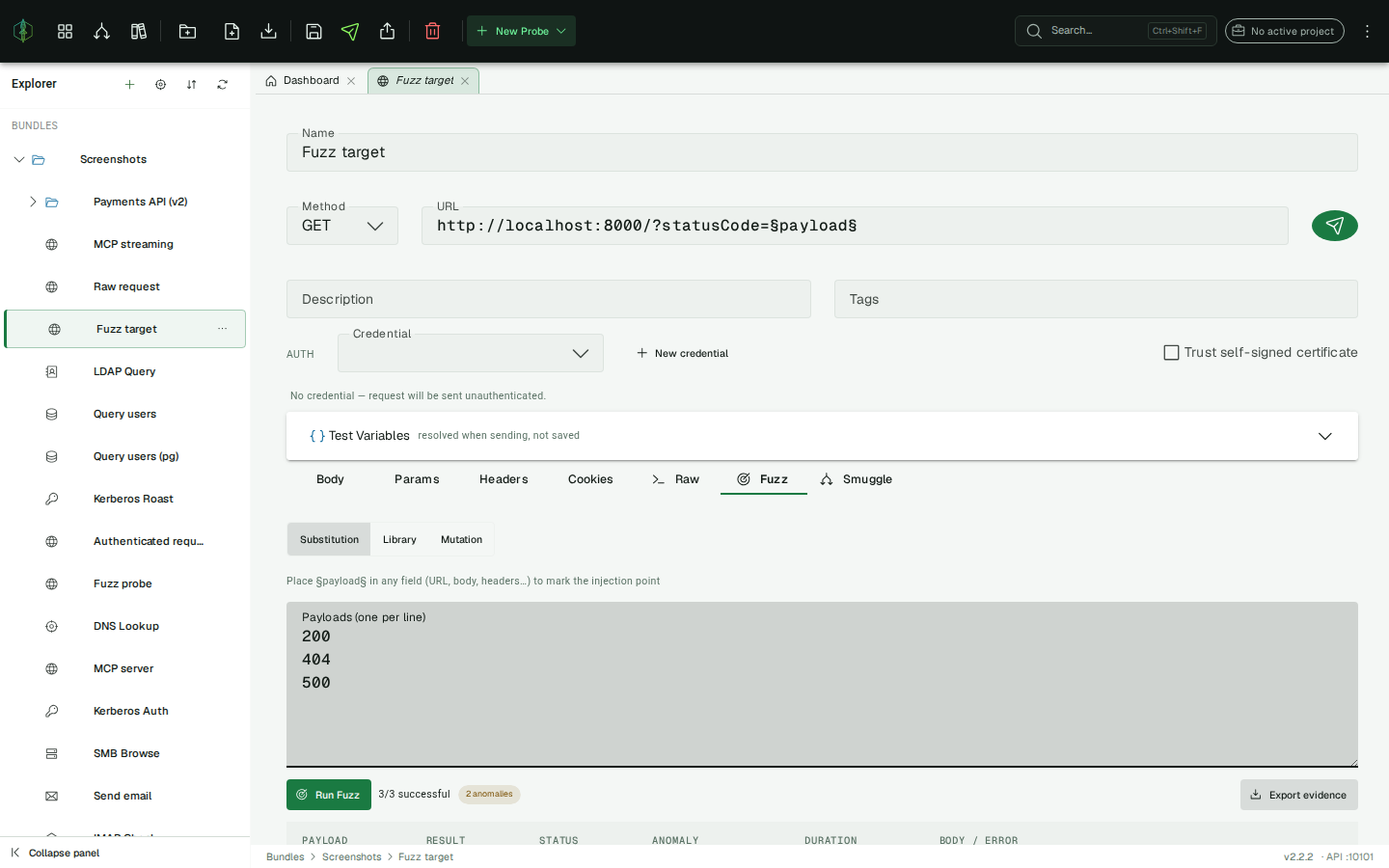
Task: Click the Send email envelope icon
Action: click(x=52, y=796)
